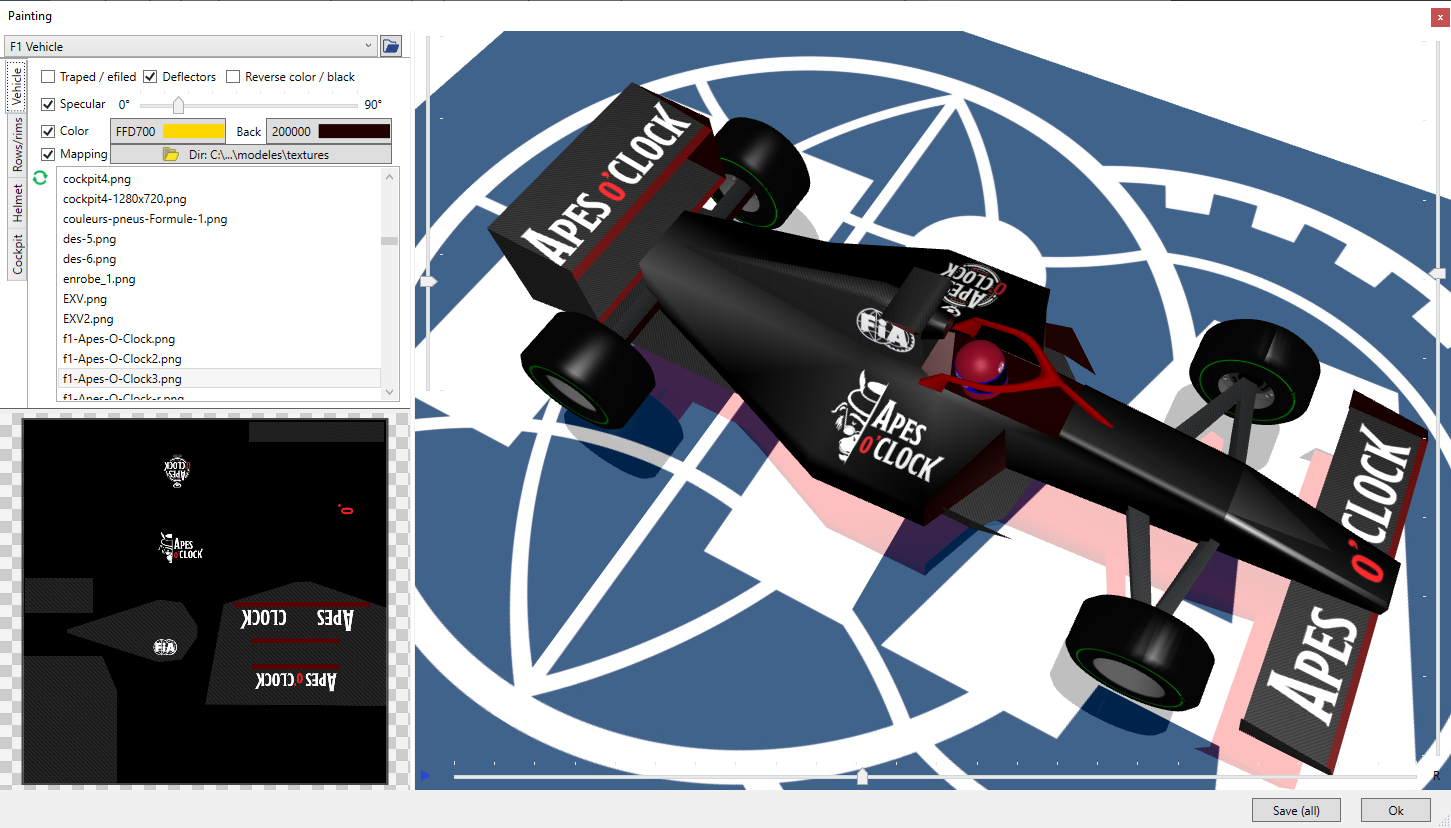Select des-6.png in the list
Viewport: 1451px width, 828px height.
[x=219, y=259]
